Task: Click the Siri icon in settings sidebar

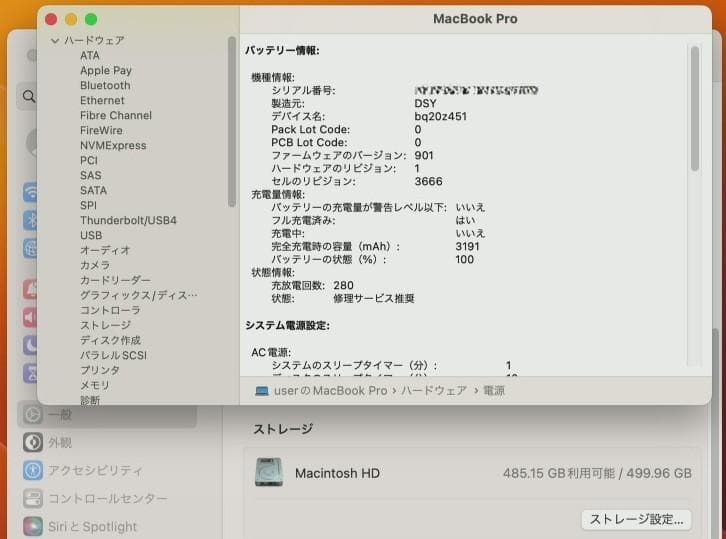Action: 32,526
